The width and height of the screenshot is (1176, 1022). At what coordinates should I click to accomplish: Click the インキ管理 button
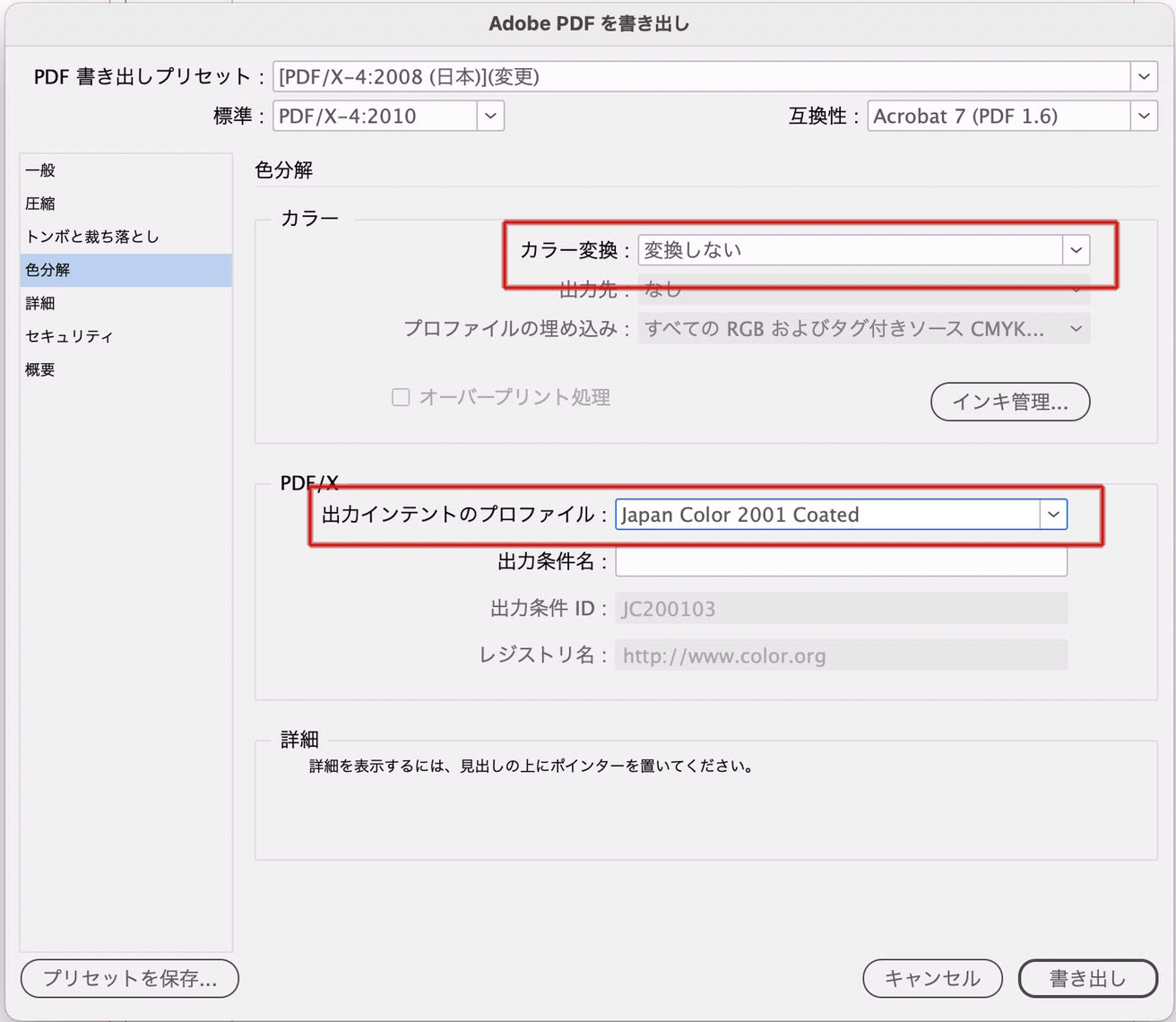[x=1009, y=402]
